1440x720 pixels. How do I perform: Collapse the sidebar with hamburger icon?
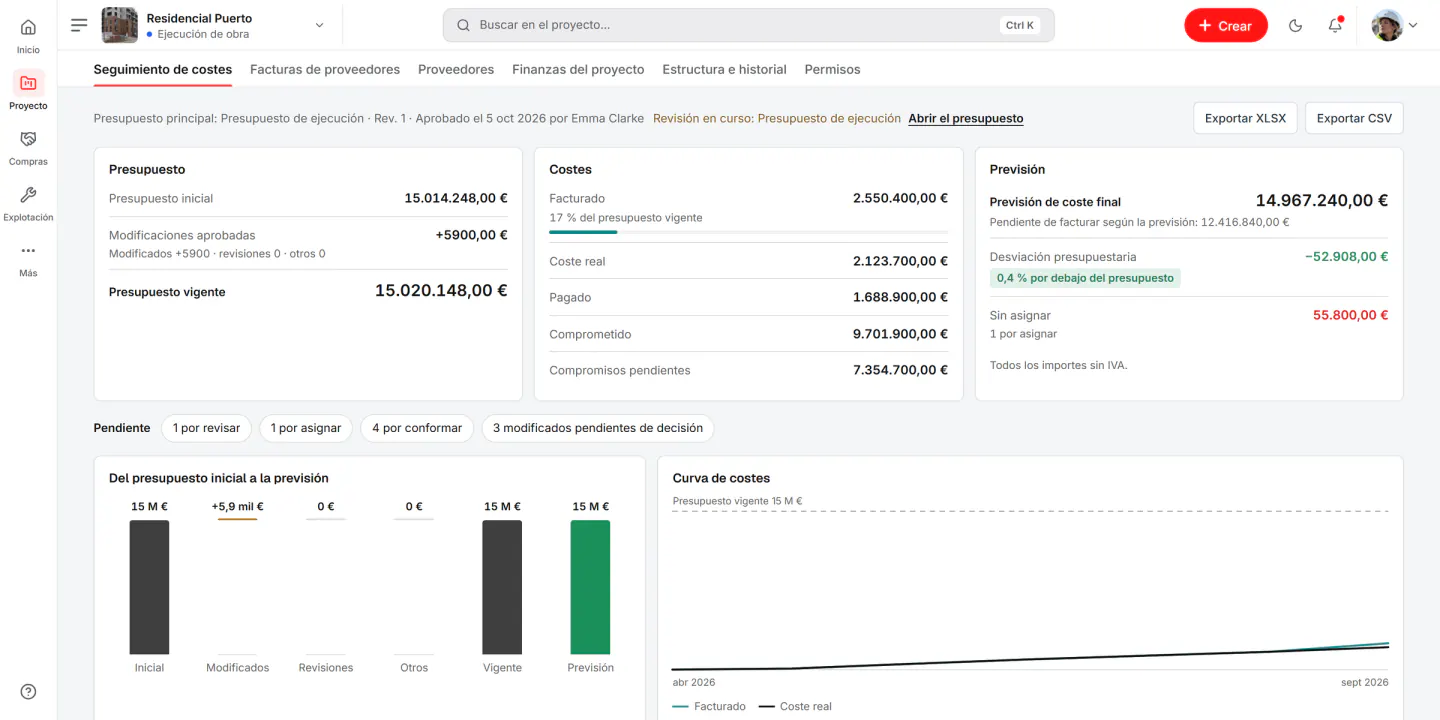79,25
